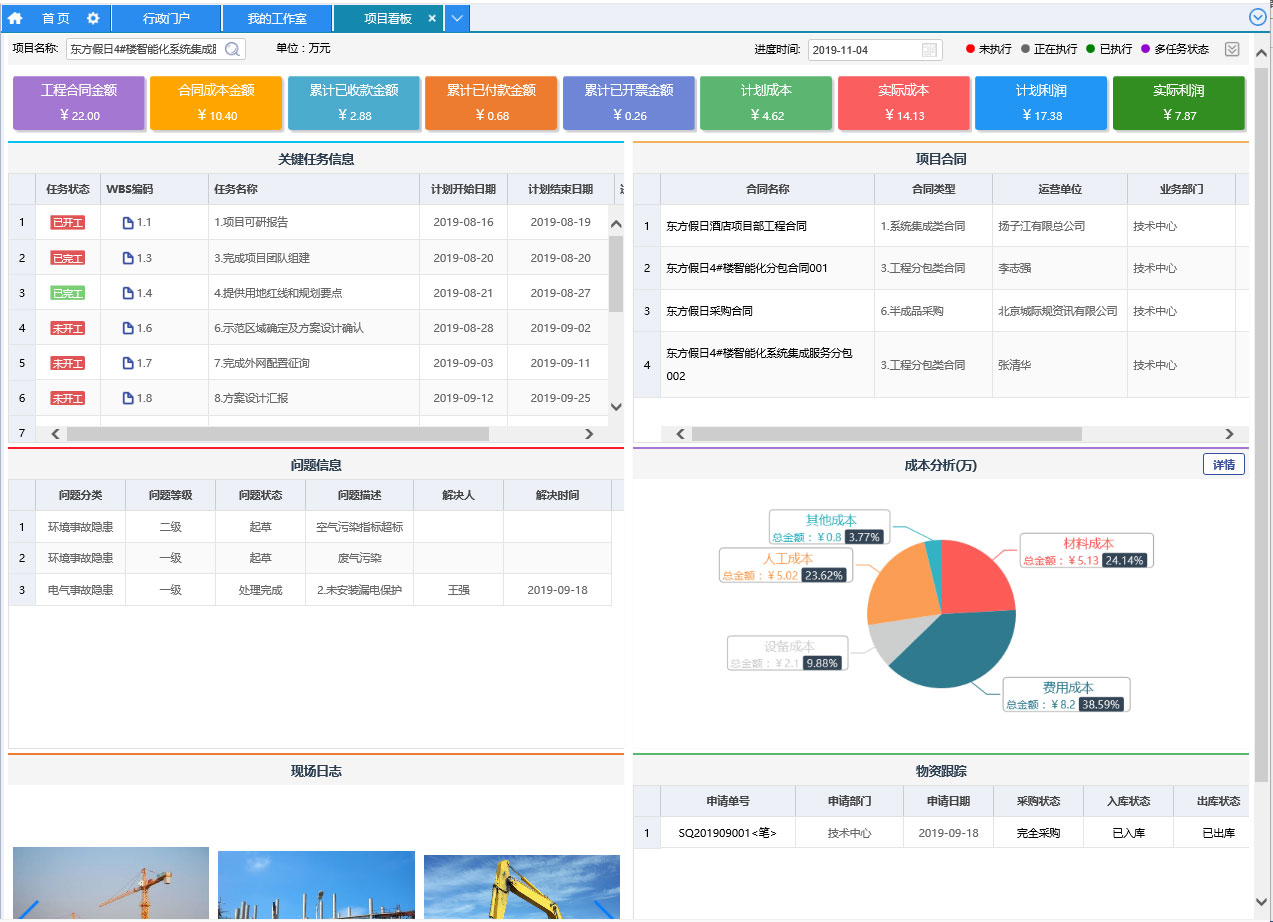Close the 项目看板 tab
Viewport: 1273px width, 922px height.
[431, 18]
